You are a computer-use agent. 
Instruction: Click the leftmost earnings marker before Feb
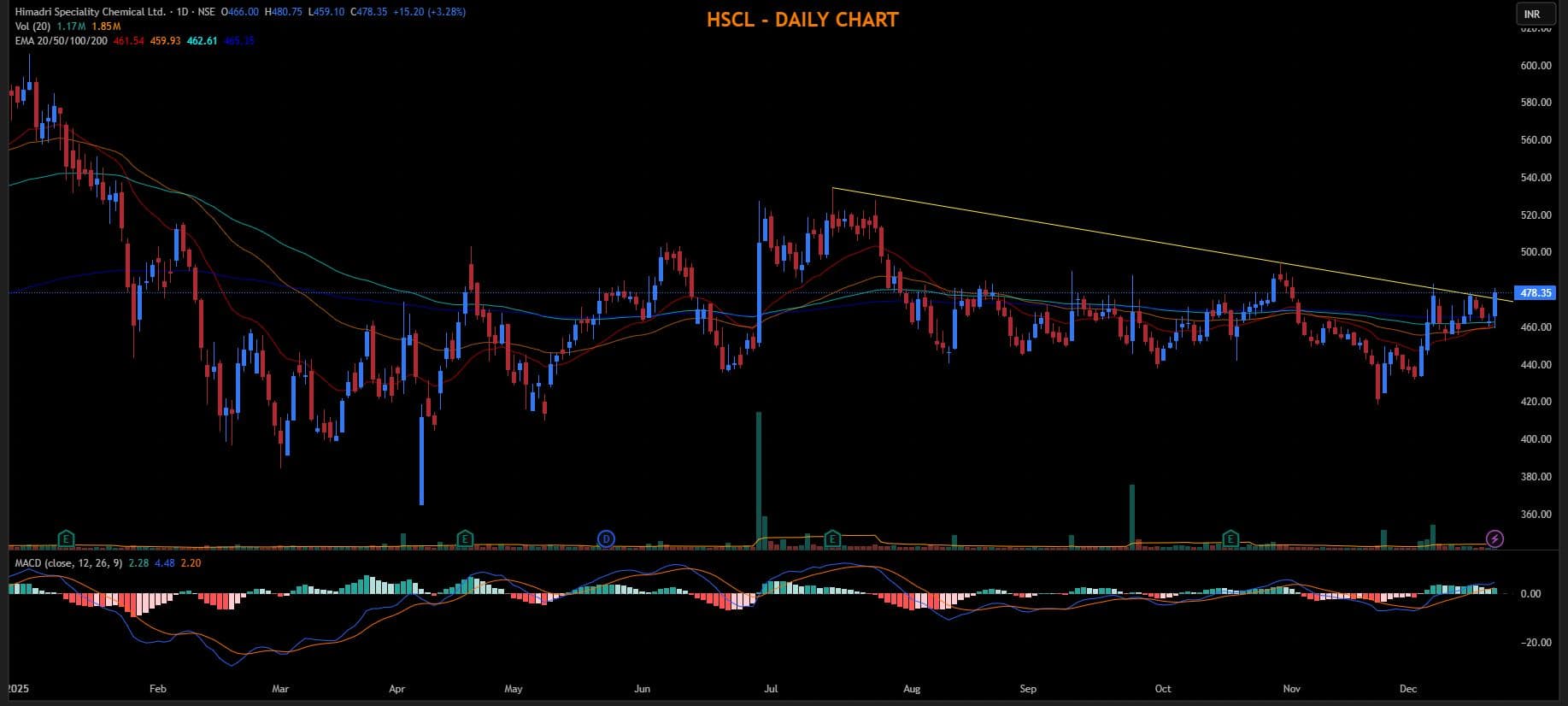(x=66, y=538)
